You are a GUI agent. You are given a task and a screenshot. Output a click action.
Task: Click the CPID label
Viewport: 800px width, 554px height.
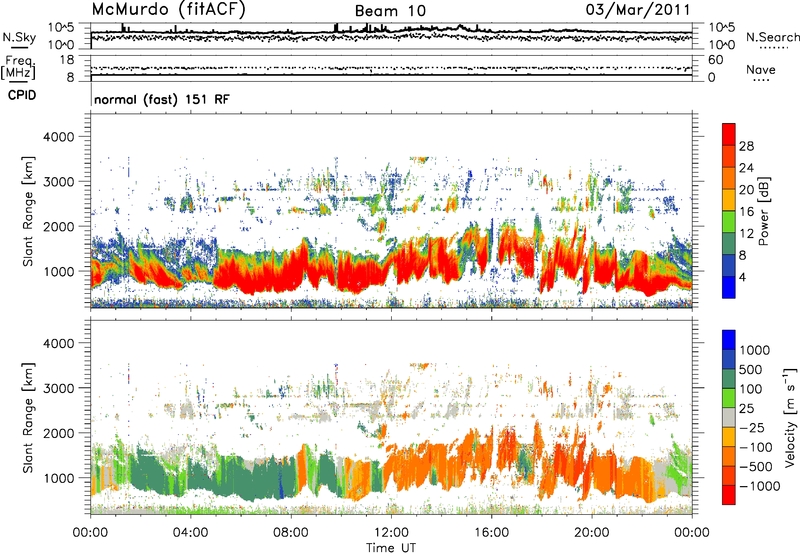pyautogui.click(x=22, y=95)
